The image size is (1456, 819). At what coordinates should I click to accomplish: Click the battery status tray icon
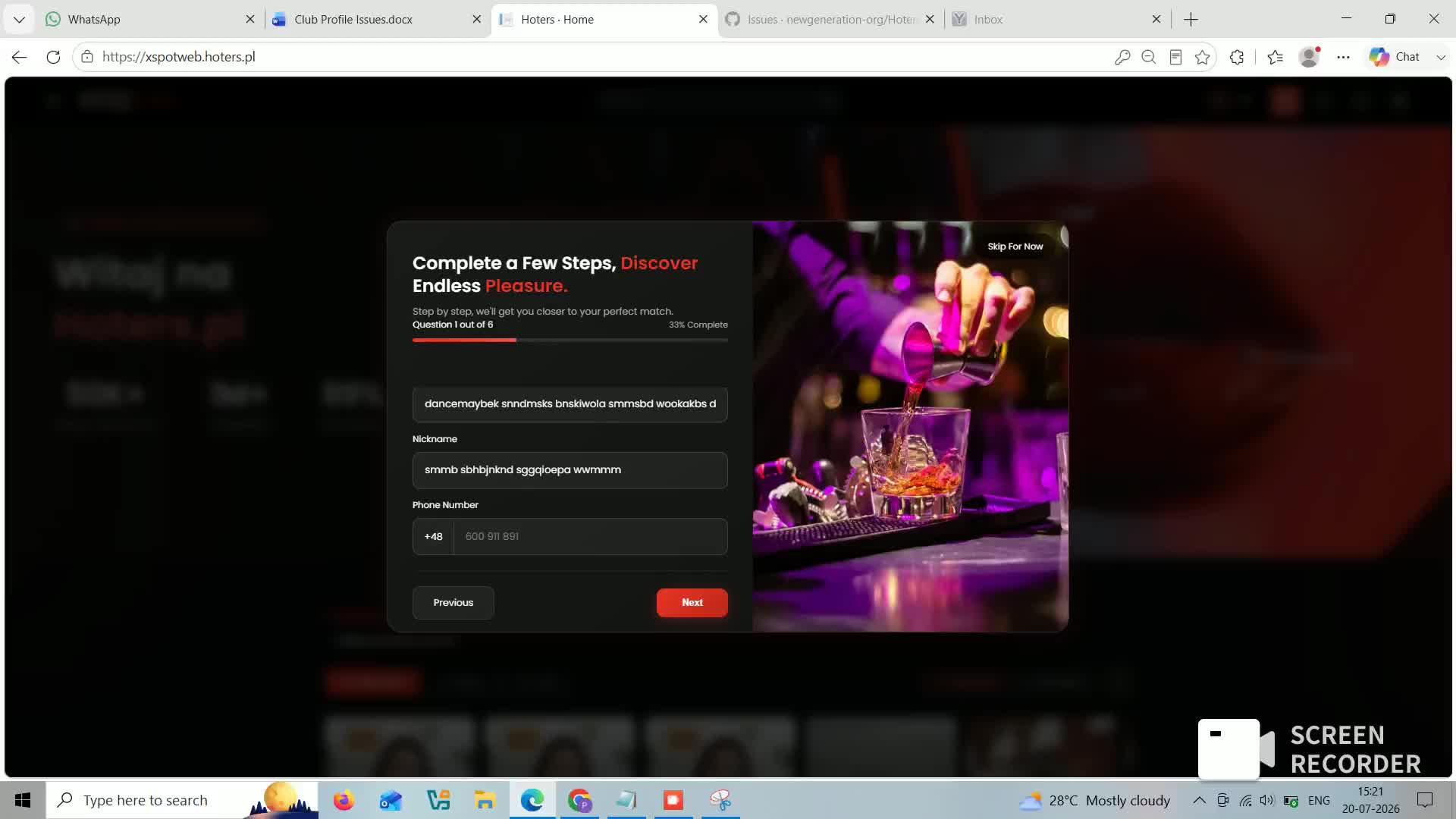(x=1291, y=800)
